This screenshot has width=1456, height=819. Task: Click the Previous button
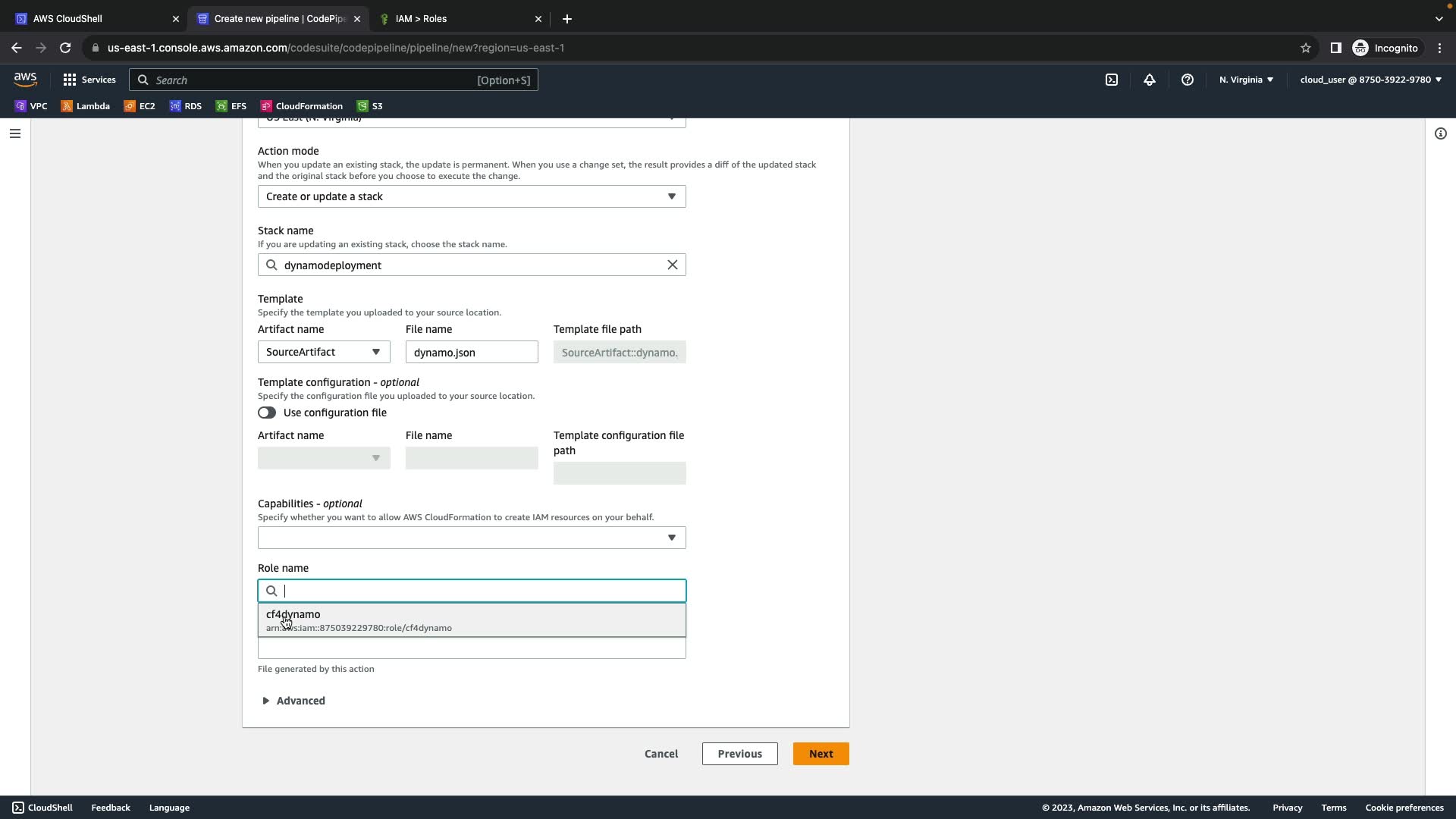pyautogui.click(x=739, y=754)
